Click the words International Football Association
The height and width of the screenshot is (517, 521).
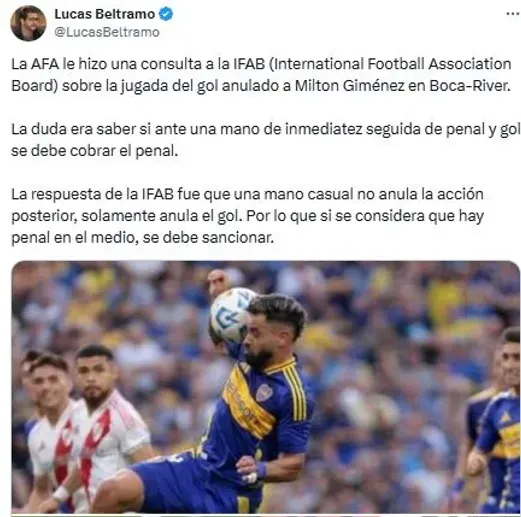point(393,64)
